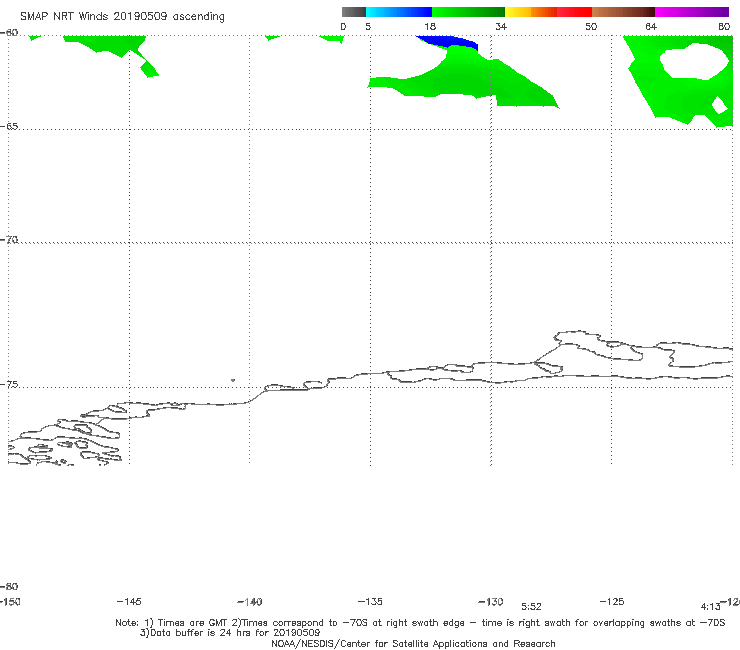Pick the gray segment of the wind color bar
Viewport: 740px width, 650px height.
(x=354, y=12)
